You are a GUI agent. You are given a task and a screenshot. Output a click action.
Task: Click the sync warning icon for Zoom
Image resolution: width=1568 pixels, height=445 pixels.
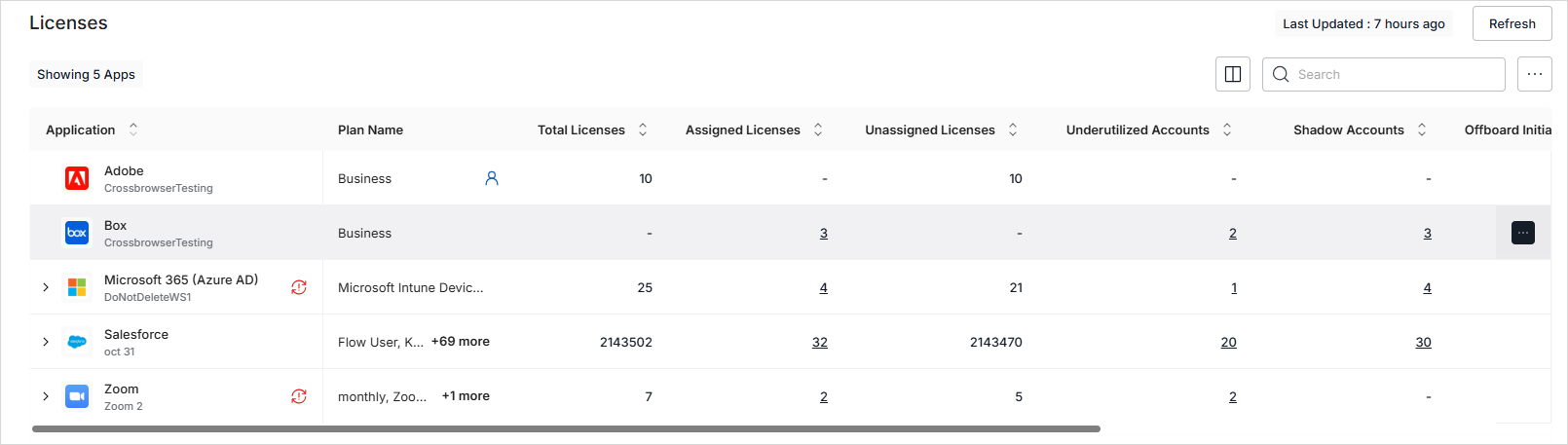299,396
